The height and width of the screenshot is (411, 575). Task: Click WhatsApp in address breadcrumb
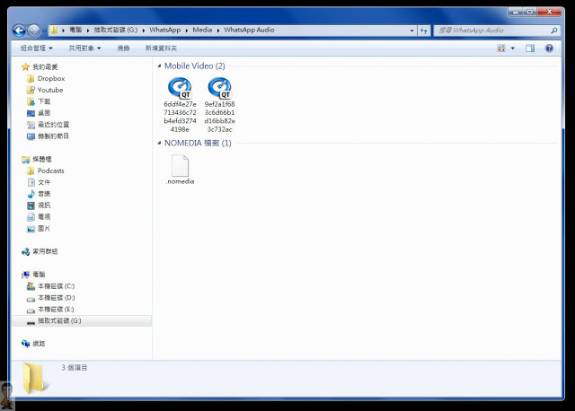[165, 30]
